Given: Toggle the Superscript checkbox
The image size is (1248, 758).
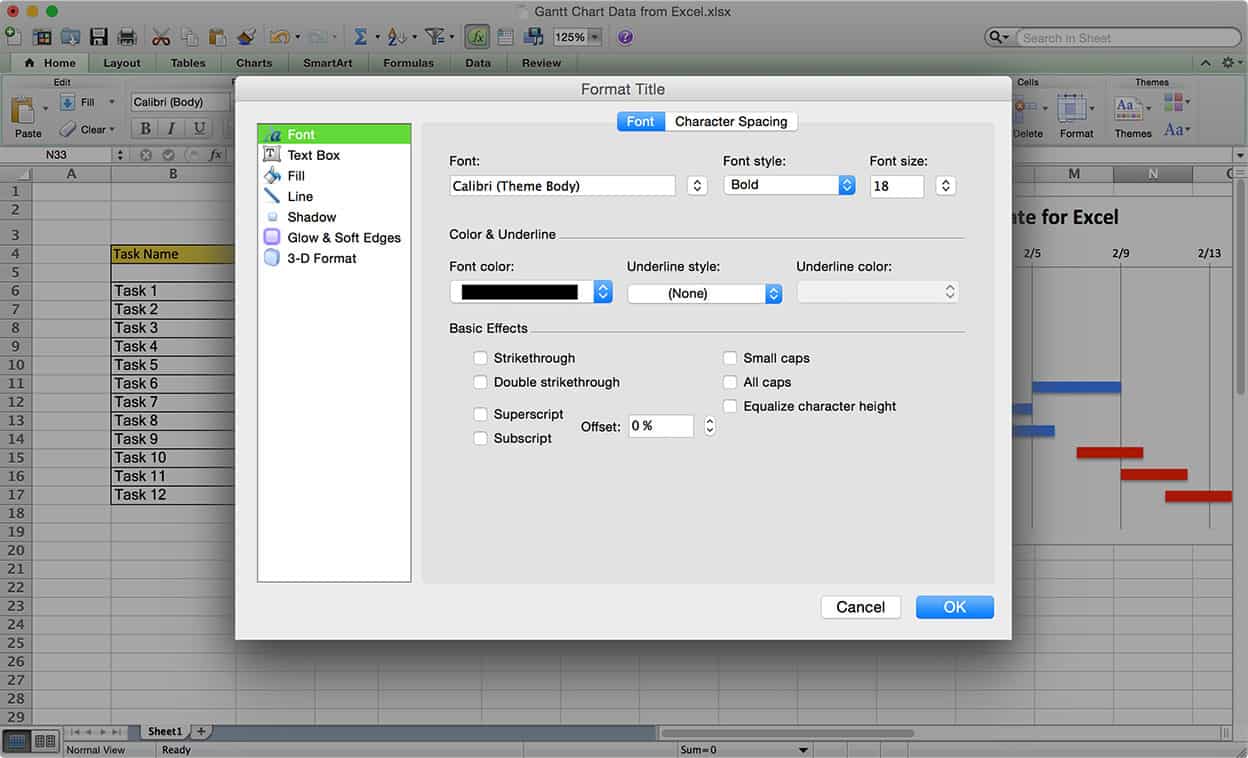Looking at the screenshot, I should point(481,414).
